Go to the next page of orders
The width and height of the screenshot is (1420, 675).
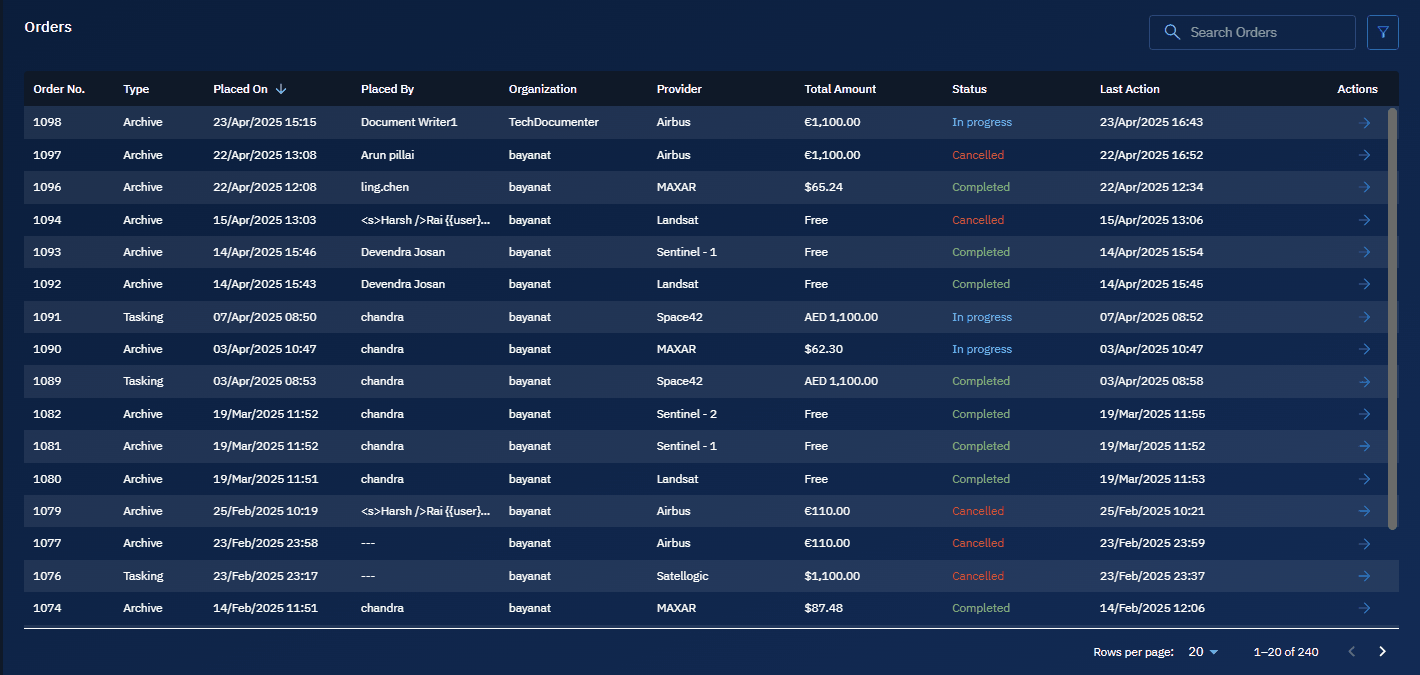(x=1382, y=652)
